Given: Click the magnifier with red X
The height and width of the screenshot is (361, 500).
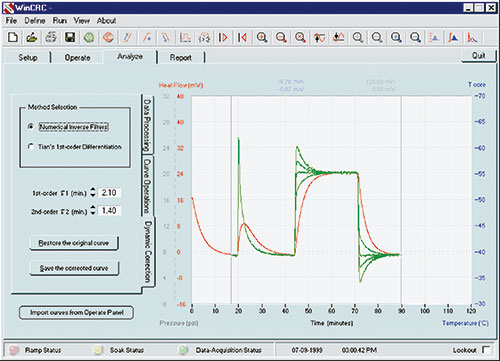Looking at the screenshot, I should pos(300,37).
